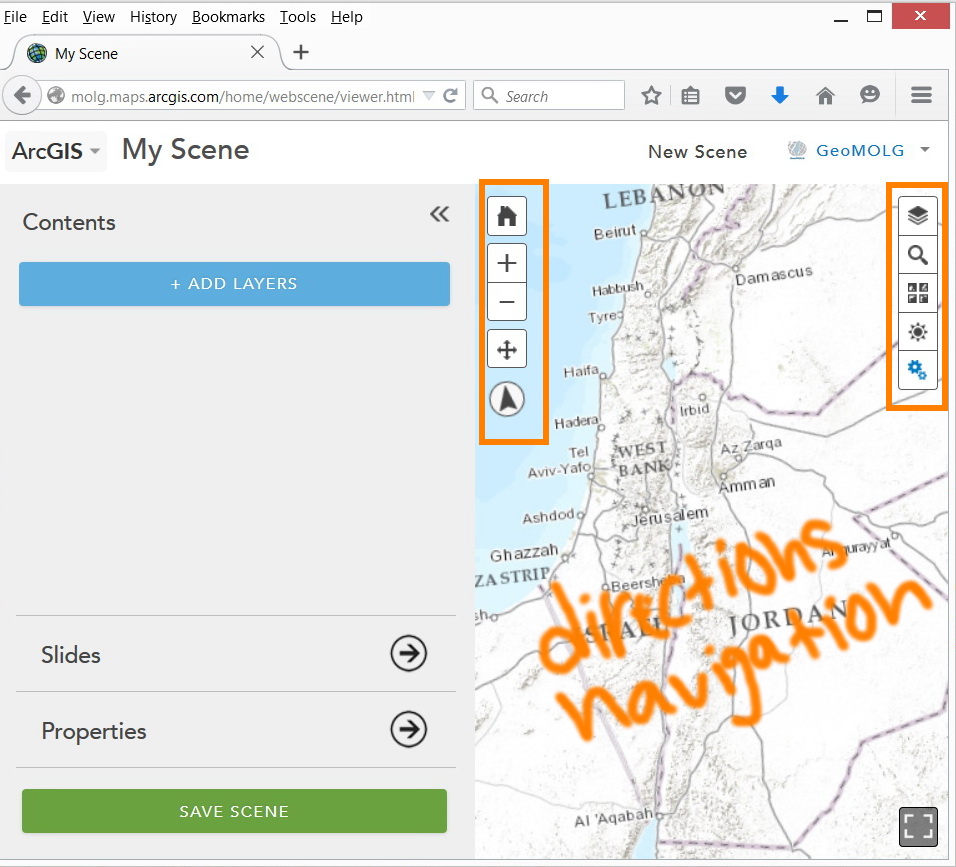Open the Firefox hamburger menu
Image resolution: width=956 pixels, height=867 pixels.
click(921, 95)
